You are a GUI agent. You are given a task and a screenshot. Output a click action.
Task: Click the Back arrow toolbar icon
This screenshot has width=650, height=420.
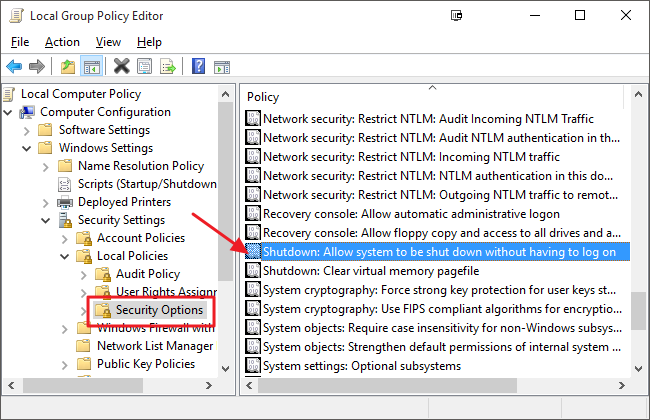coord(14,67)
